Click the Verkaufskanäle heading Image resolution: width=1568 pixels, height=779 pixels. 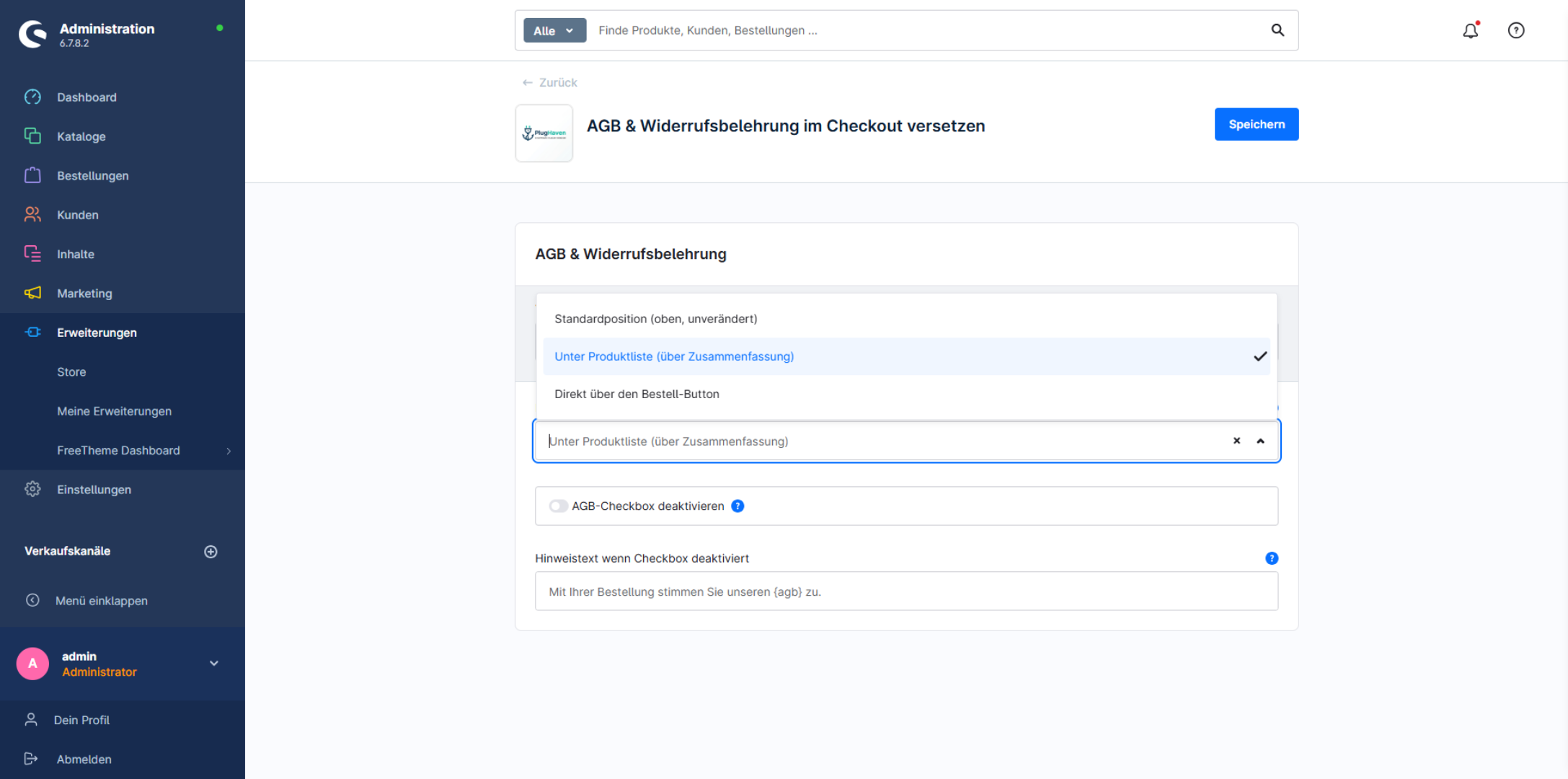point(67,550)
